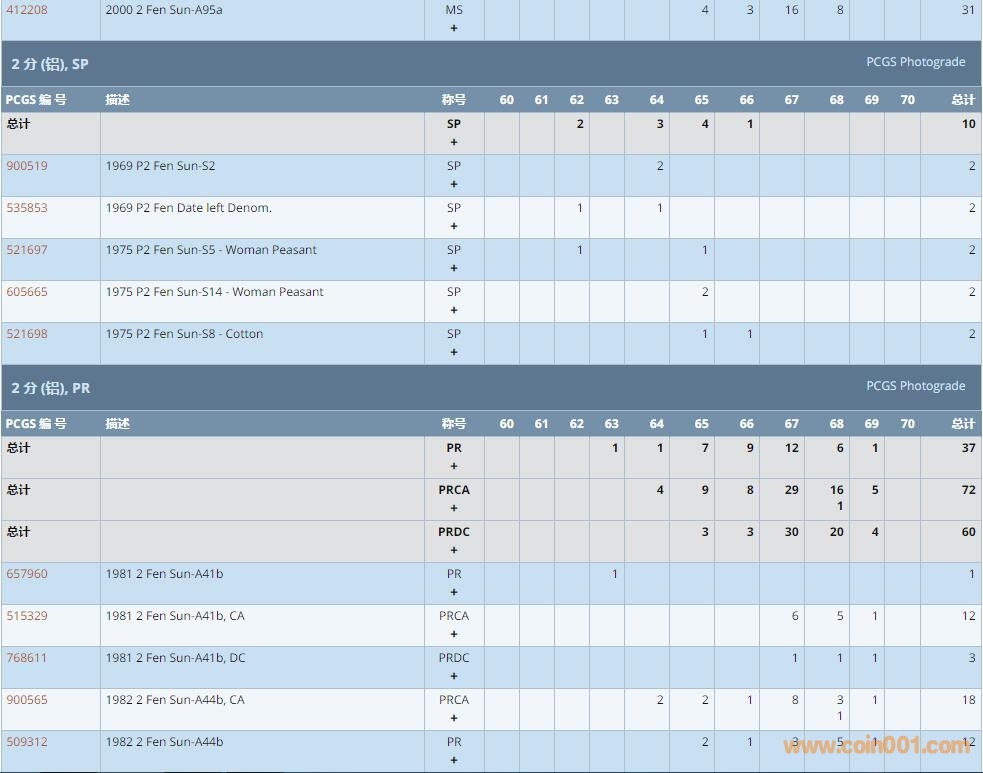Expand plus sign under SP total row
The image size is (983, 773).
click(454, 142)
